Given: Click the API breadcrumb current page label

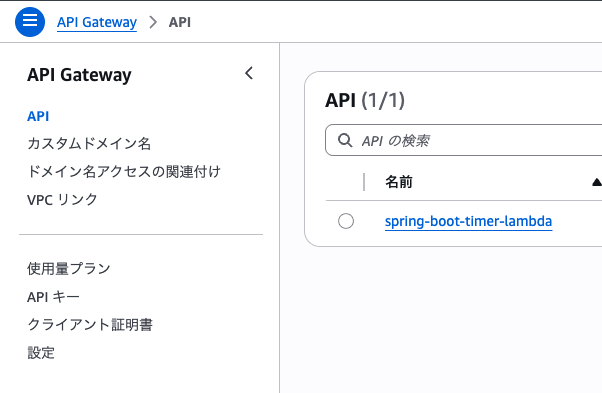Looking at the screenshot, I should (x=180, y=22).
